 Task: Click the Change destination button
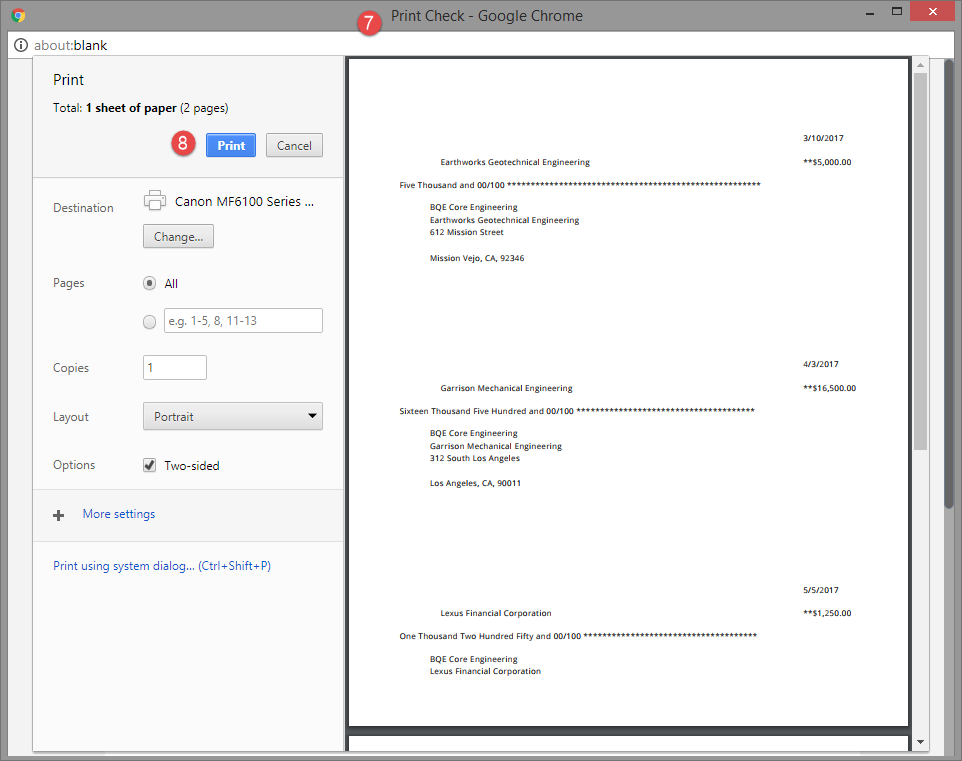pos(178,236)
